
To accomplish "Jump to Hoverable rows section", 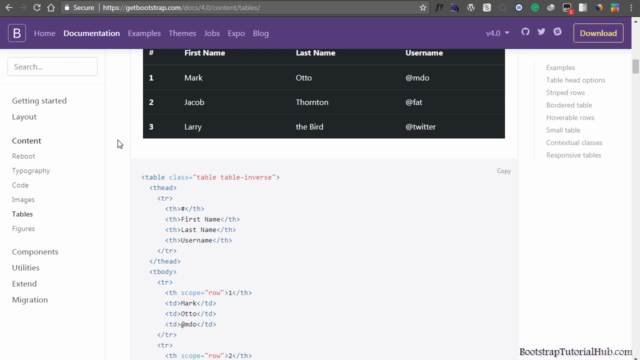I will coord(570,118).
